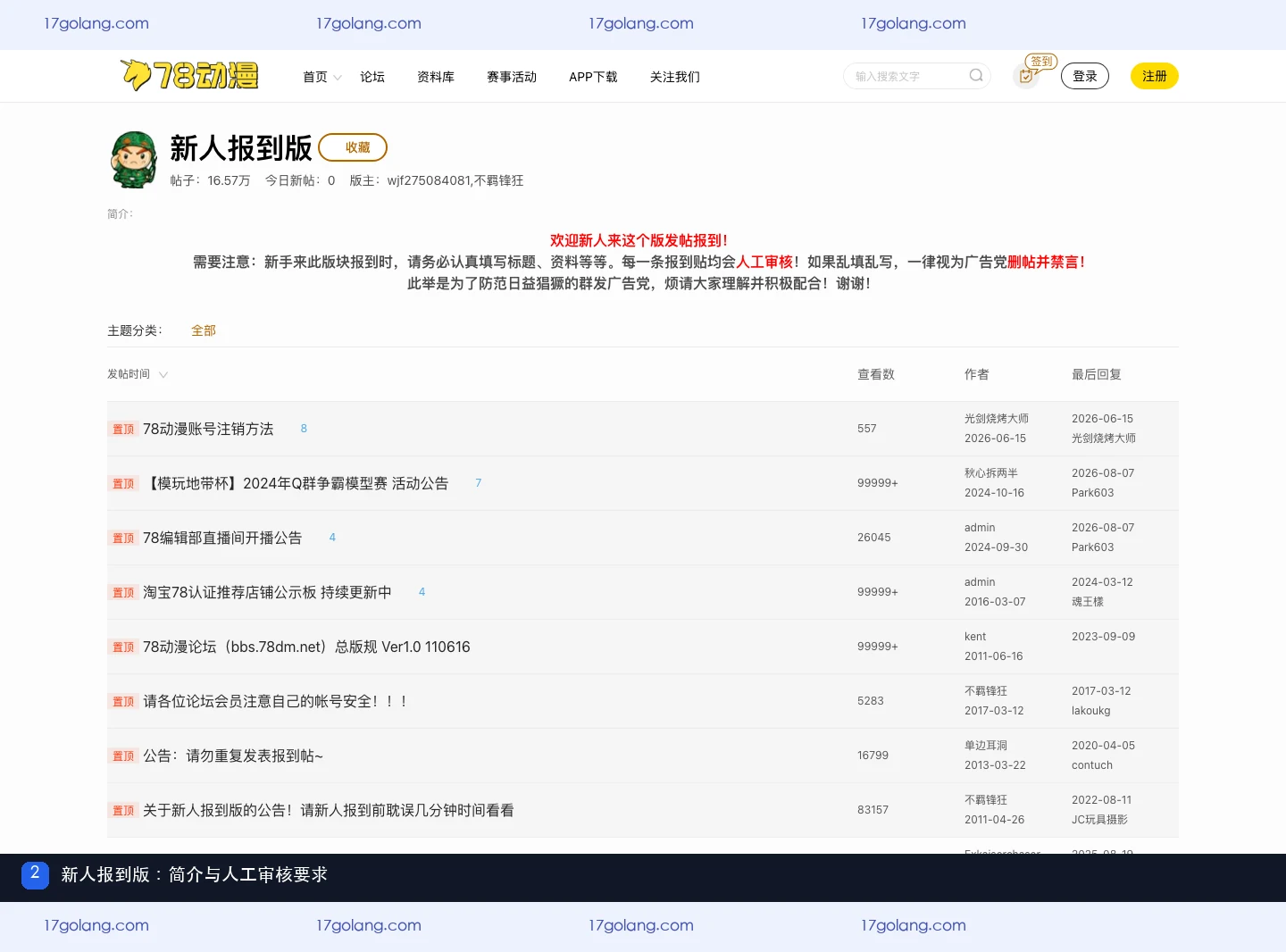Open 2024年Q群争霸模型赛 活动公告 thread

point(296,483)
